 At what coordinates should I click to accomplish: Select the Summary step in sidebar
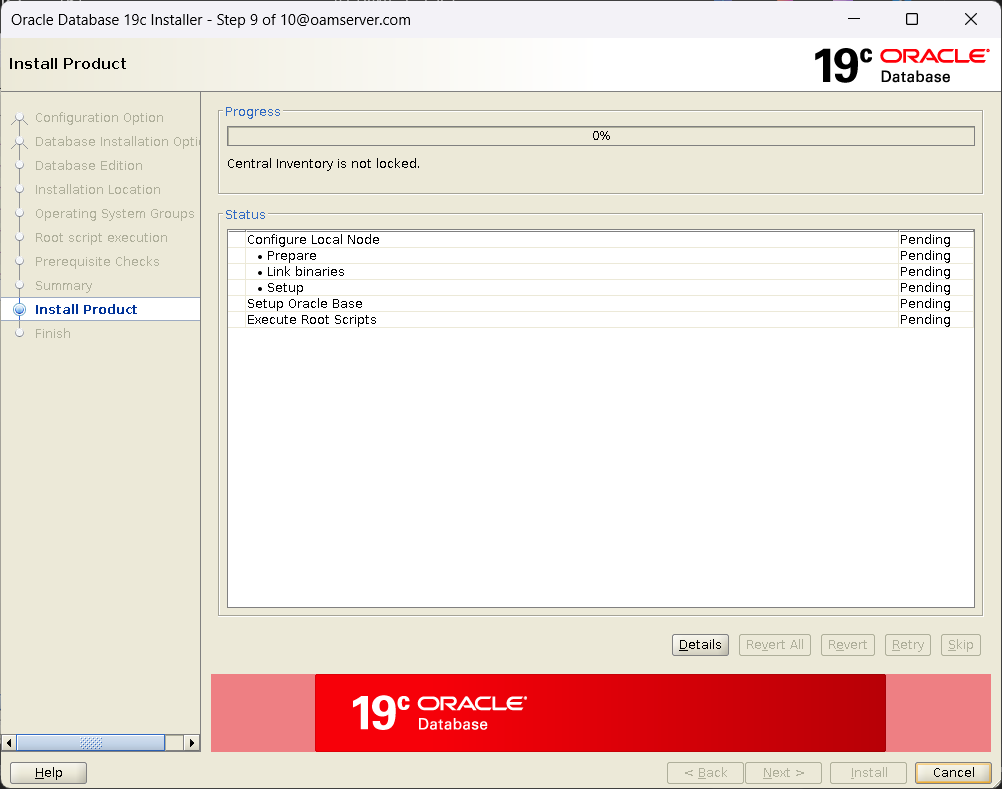(63, 286)
